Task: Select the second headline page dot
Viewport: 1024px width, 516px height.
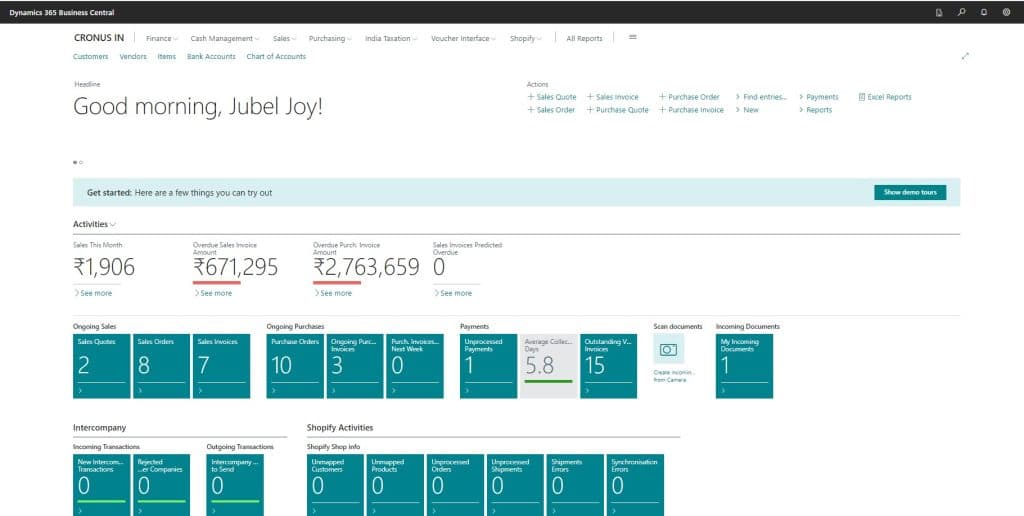Action: click(81, 161)
